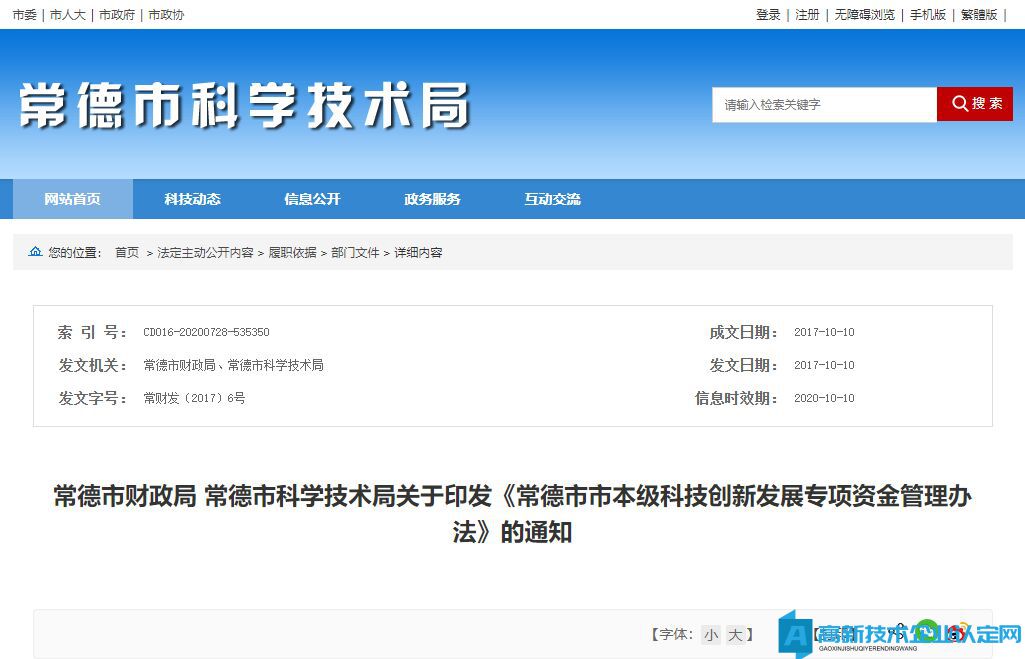
Task: Open the 市人大 top link
Action: (x=68, y=14)
